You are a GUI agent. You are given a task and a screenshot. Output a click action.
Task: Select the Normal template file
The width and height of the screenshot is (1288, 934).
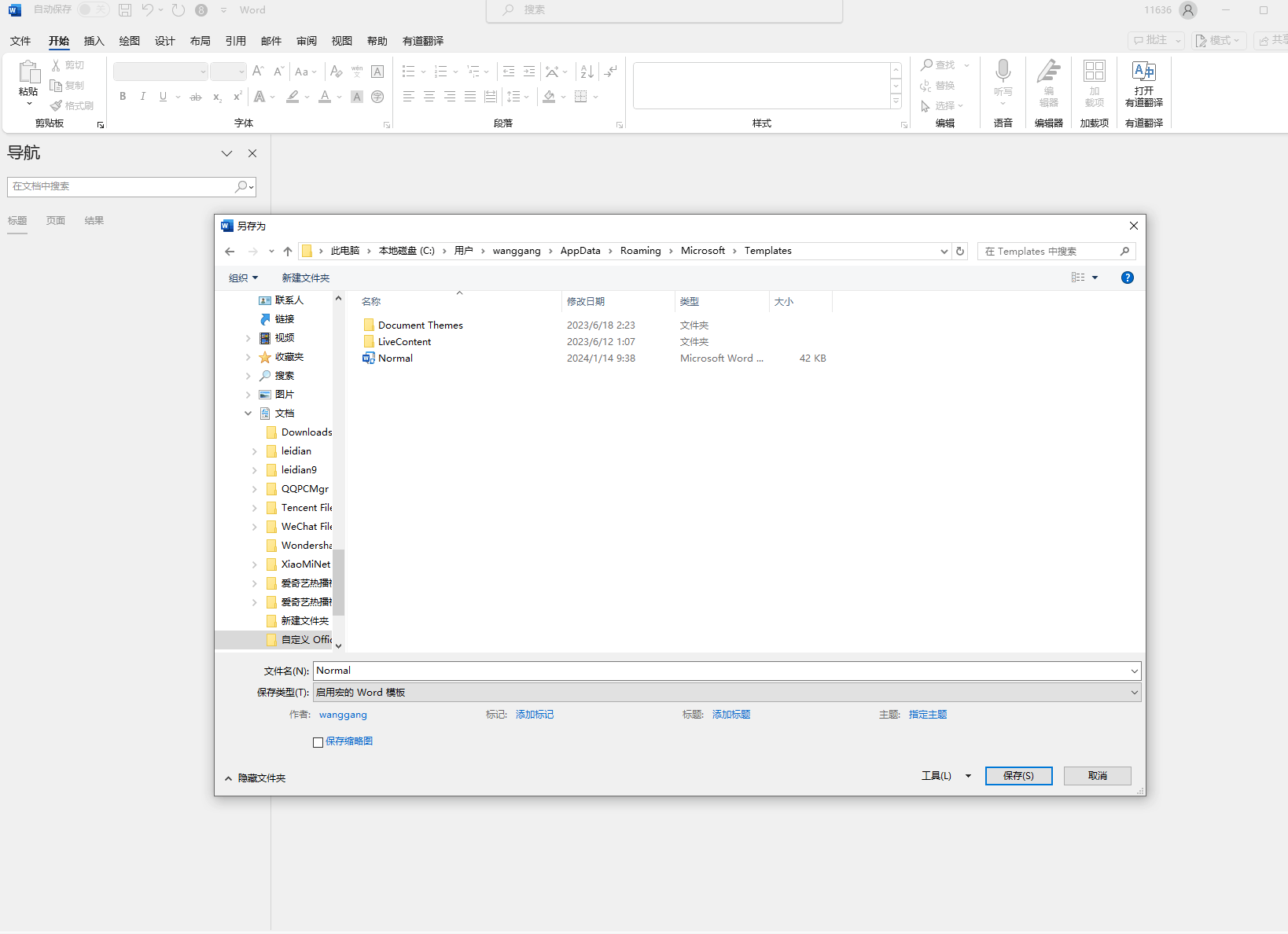click(396, 359)
